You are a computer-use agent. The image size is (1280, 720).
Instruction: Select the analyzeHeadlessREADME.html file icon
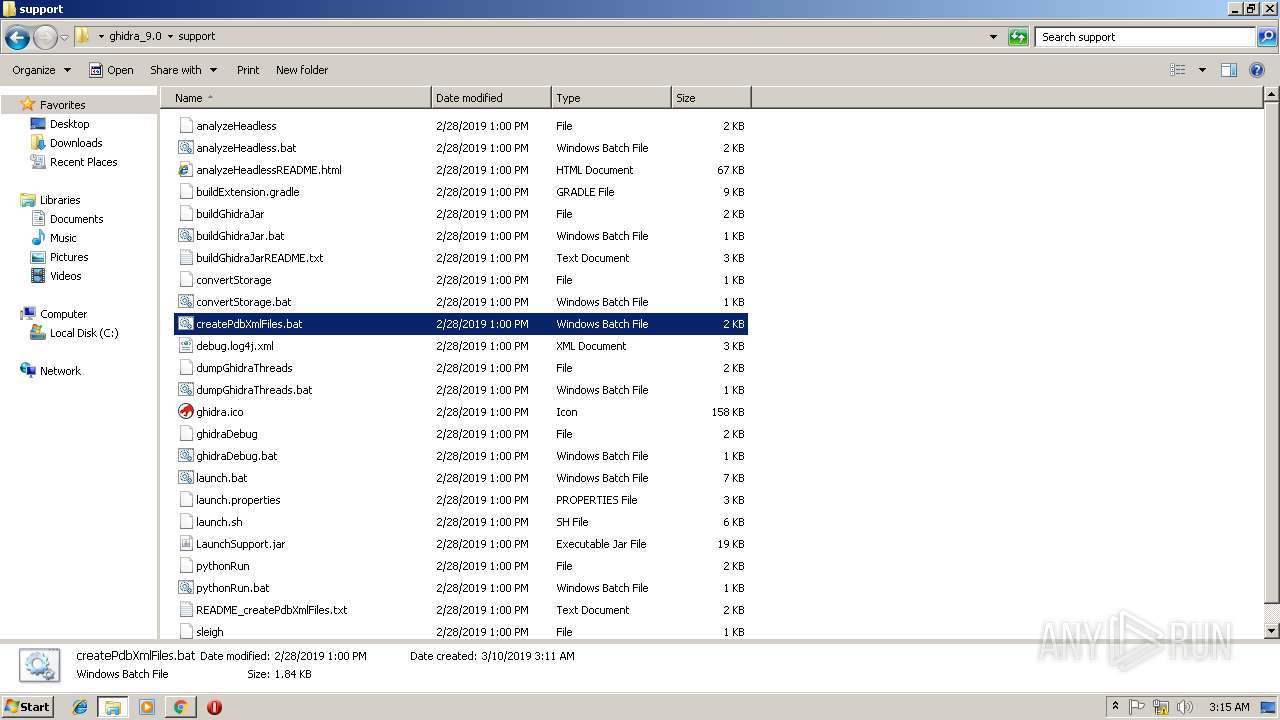[x=185, y=170]
